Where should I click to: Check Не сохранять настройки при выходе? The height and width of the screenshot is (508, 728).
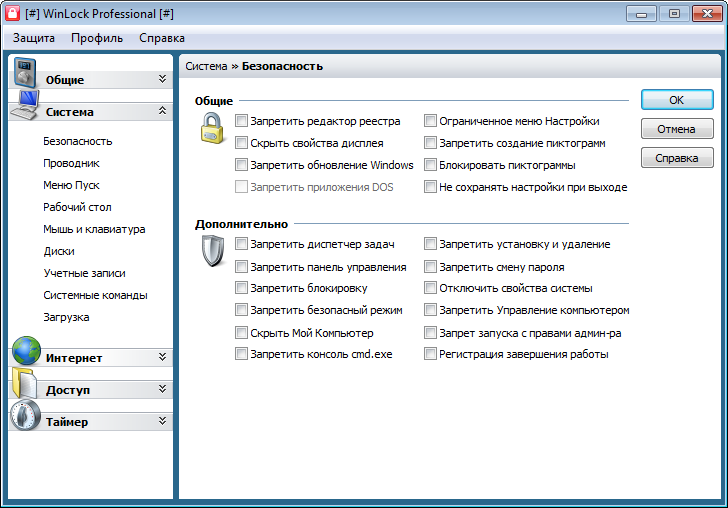click(430, 187)
